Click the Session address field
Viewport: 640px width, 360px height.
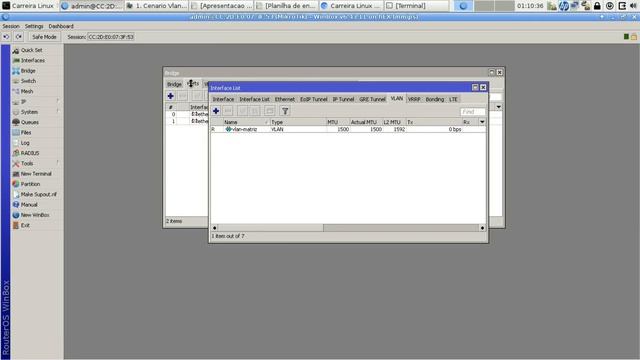pos(111,37)
